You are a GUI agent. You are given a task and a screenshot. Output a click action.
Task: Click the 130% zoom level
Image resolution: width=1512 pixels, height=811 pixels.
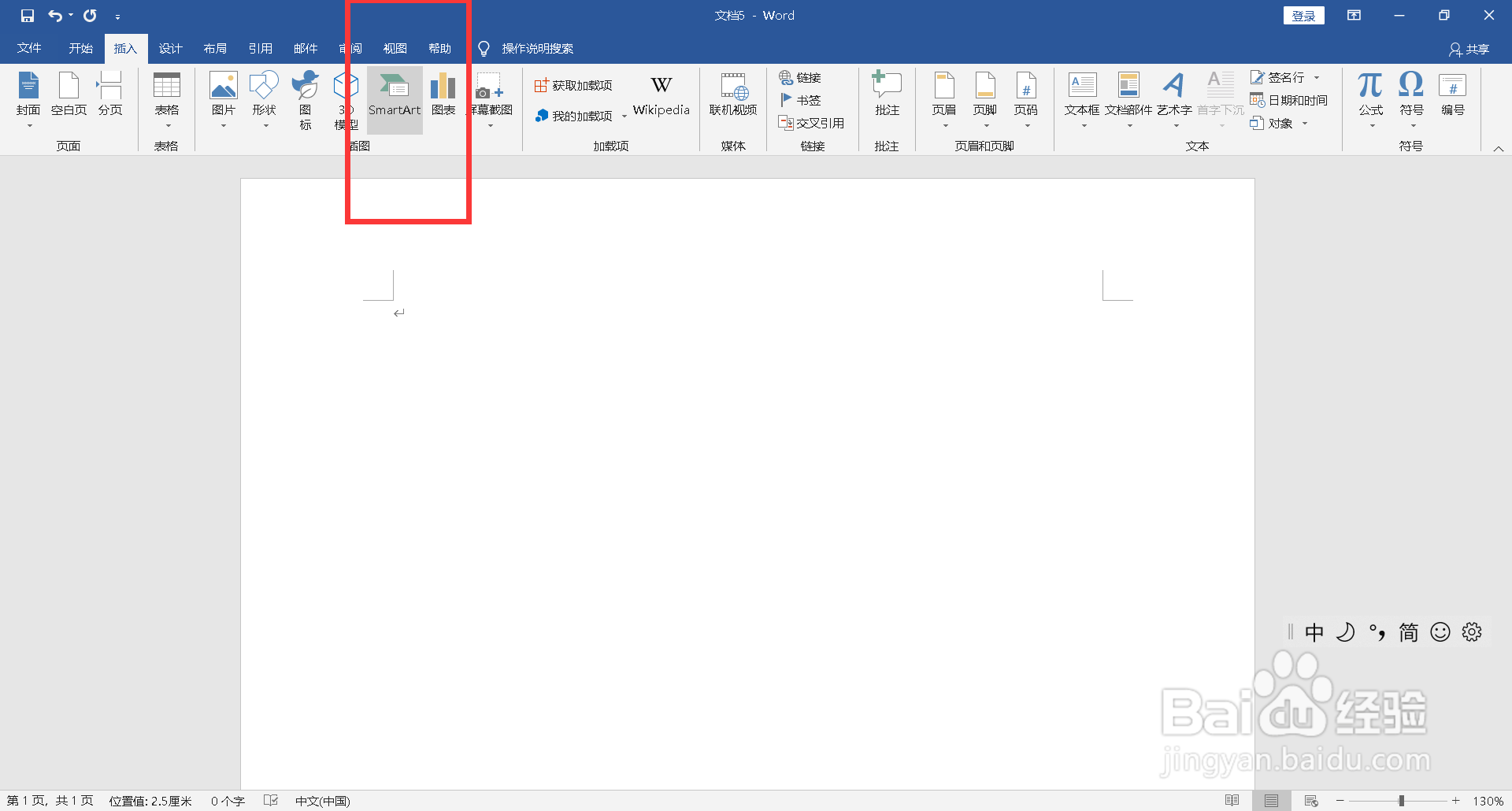coord(1488,801)
